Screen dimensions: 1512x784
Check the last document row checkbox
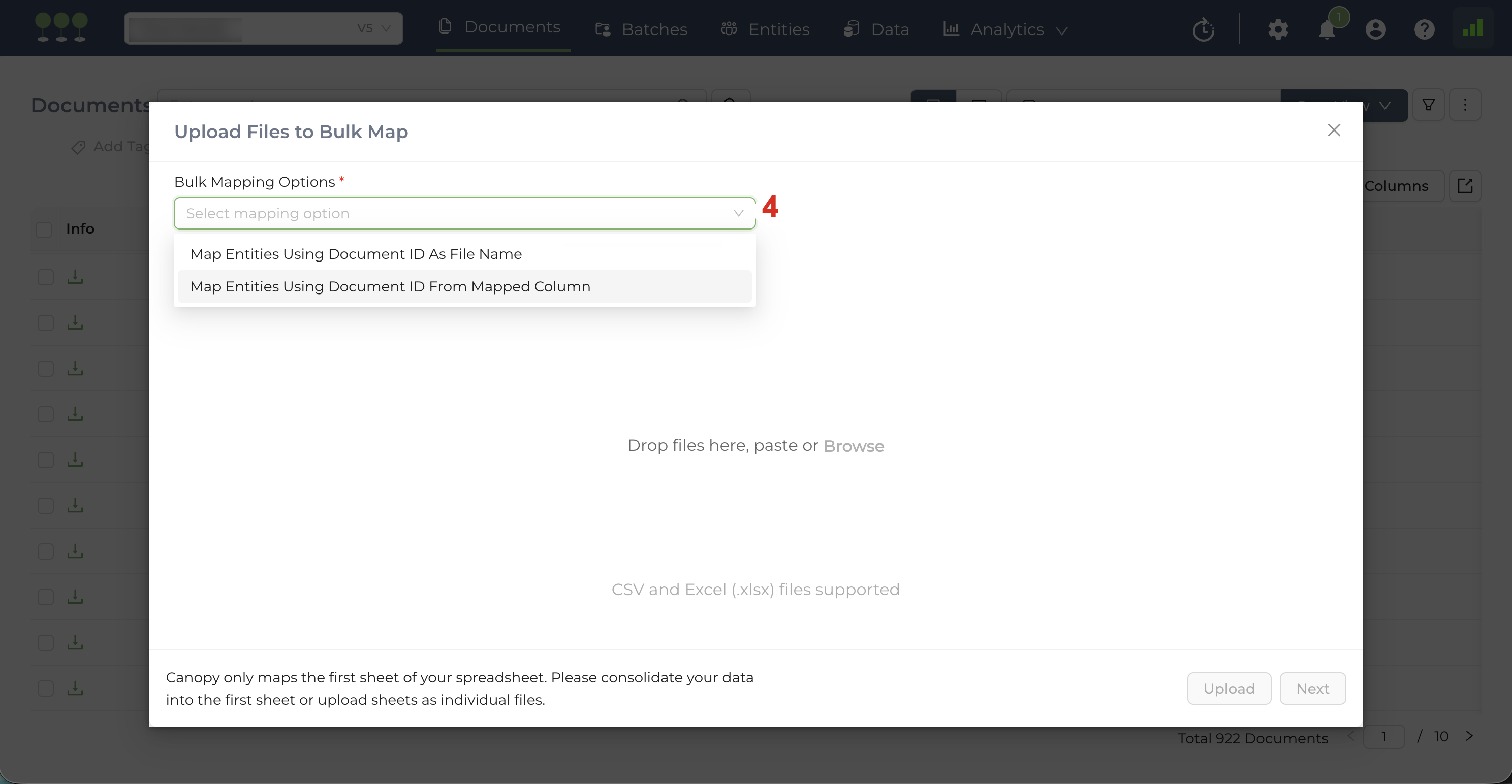tap(46, 689)
